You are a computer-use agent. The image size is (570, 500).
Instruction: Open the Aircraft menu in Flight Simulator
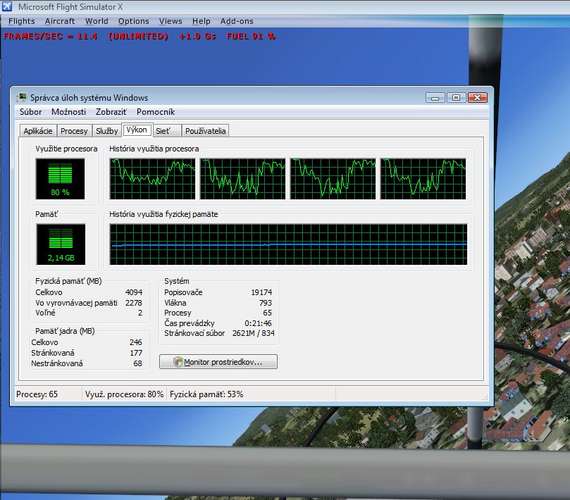[x=60, y=21]
